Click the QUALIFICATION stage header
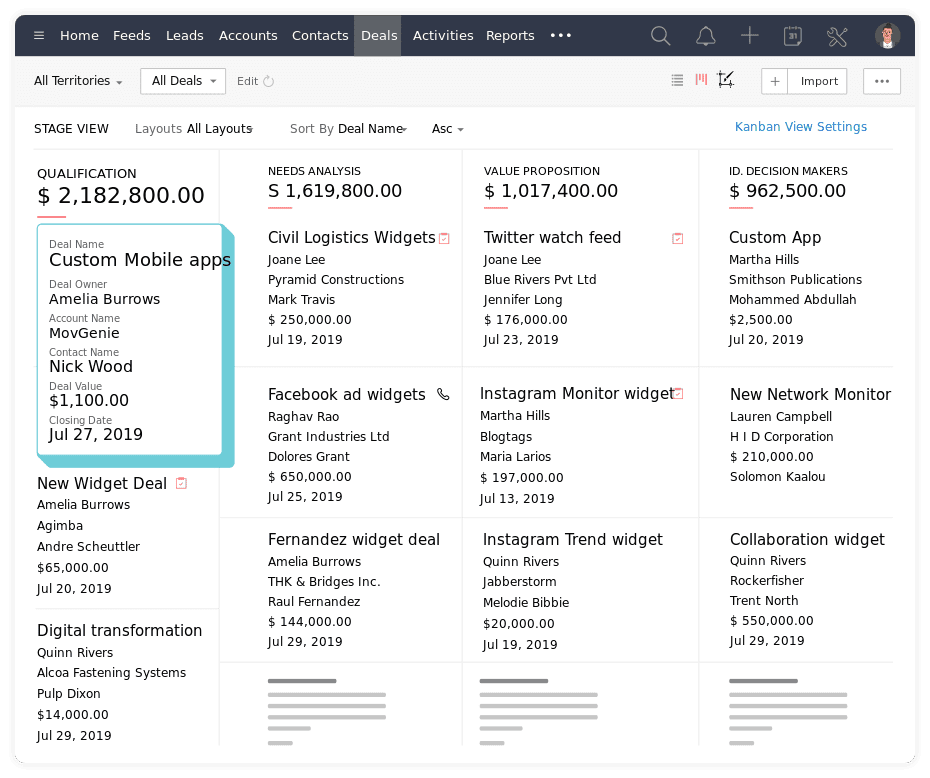This screenshot has width=930, height=778. coord(87,174)
